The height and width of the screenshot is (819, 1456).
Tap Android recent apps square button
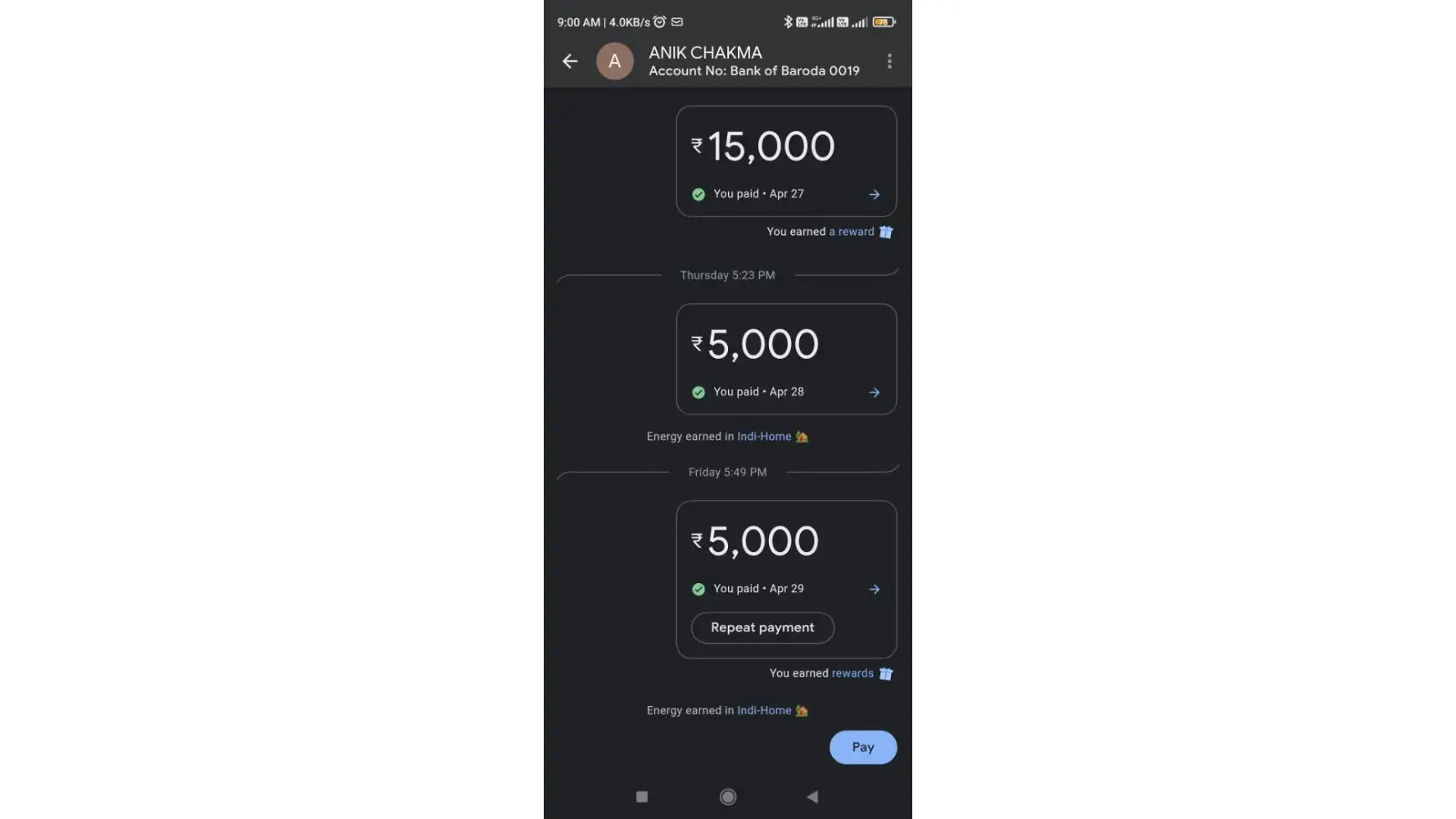pyautogui.click(x=642, y=797)
